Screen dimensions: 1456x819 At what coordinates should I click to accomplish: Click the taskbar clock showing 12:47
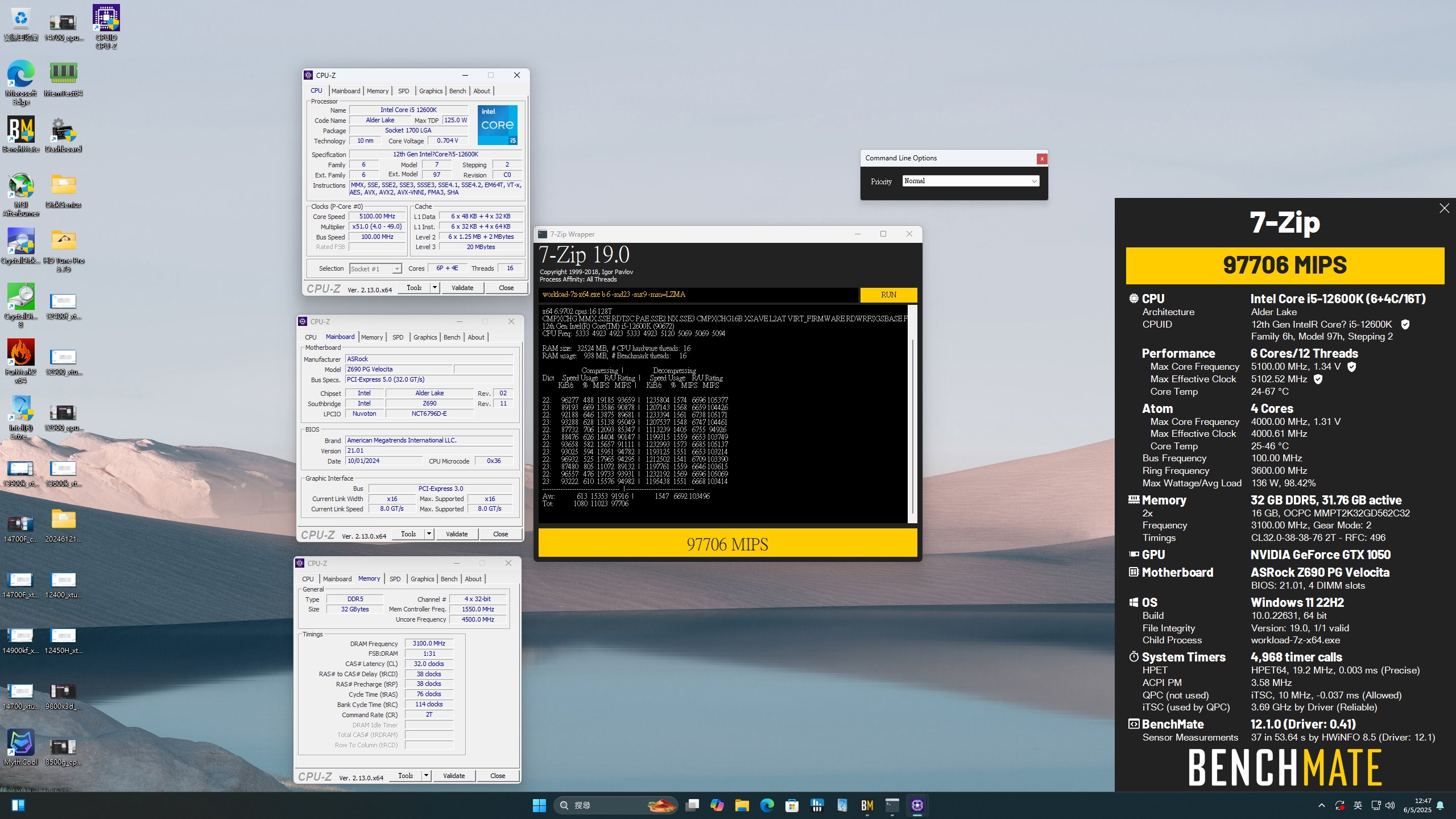(x=1417, y=805)
